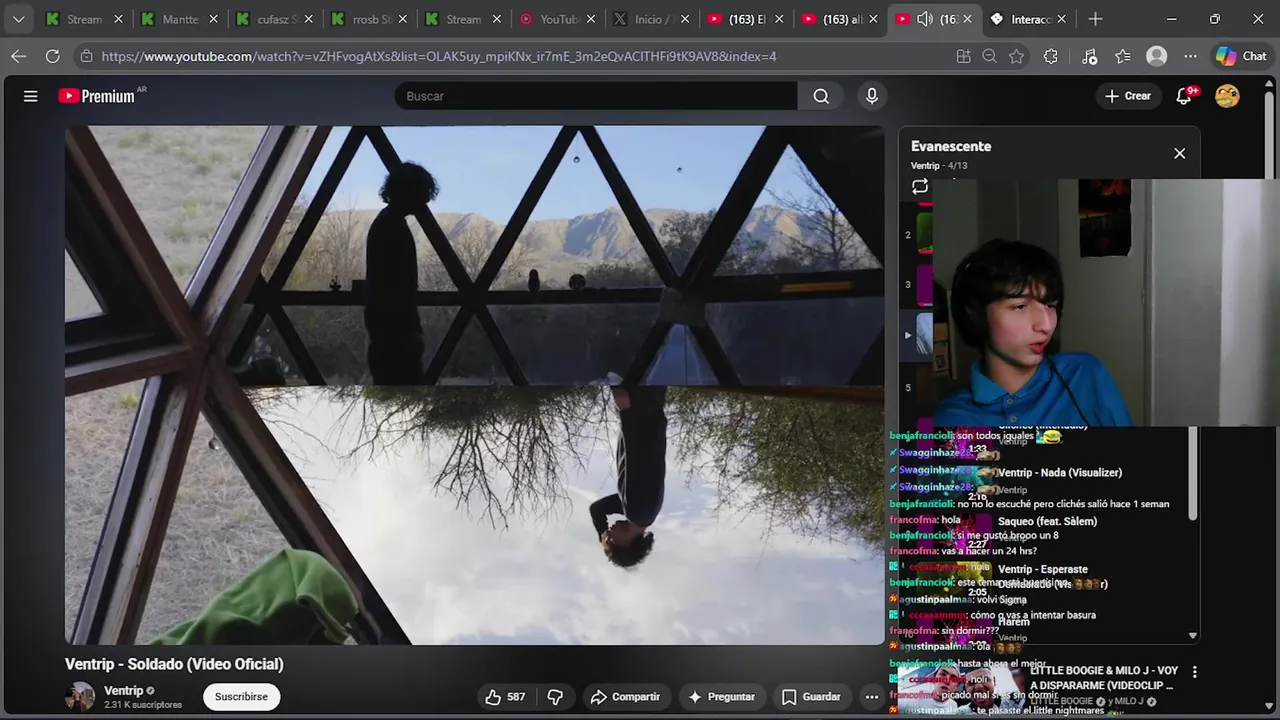
Task: Open the favorites list icon
Action: click(x=1123, y=56)
